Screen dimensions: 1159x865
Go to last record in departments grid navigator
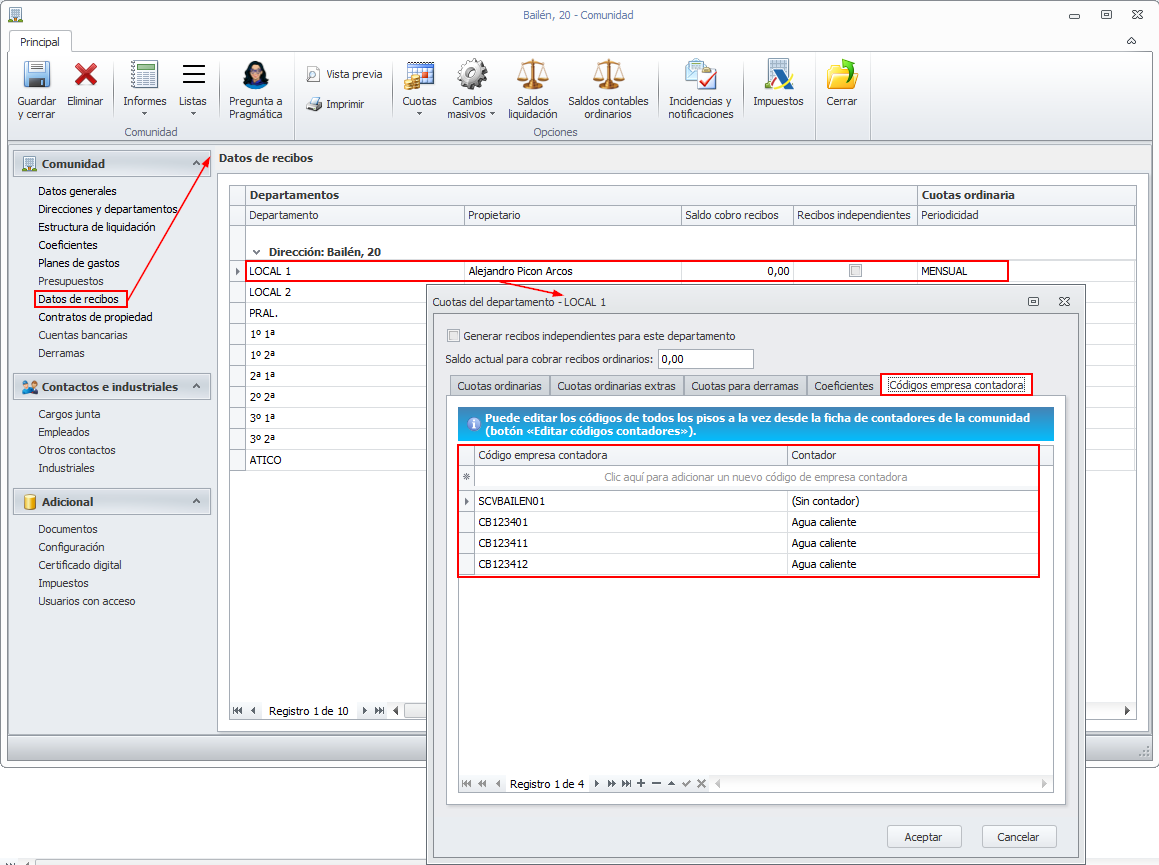(379, 710)
